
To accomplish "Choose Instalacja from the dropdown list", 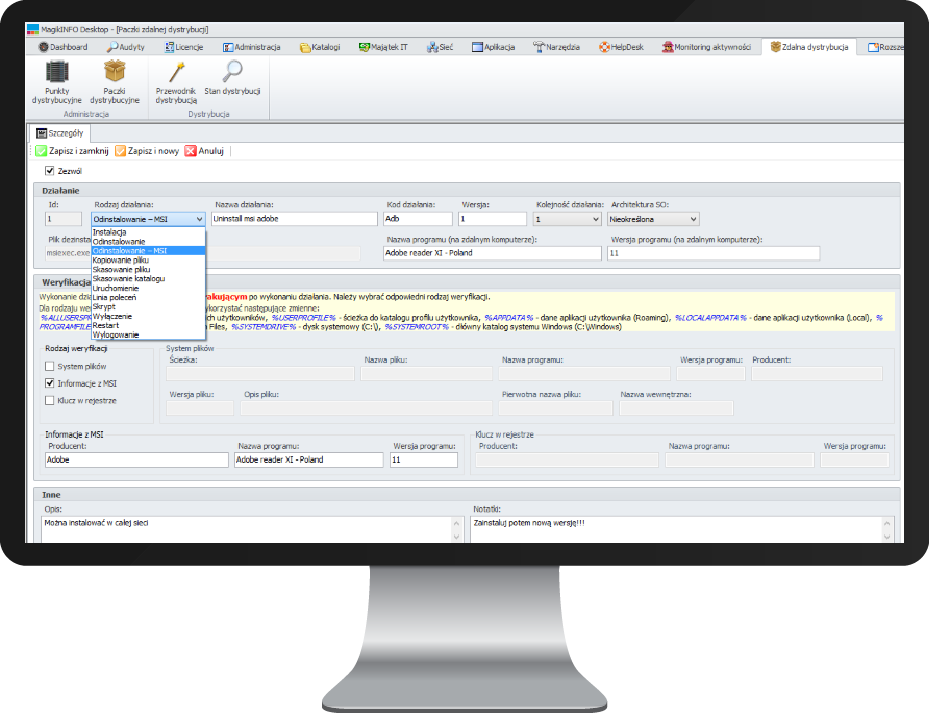I will (148, 232).
